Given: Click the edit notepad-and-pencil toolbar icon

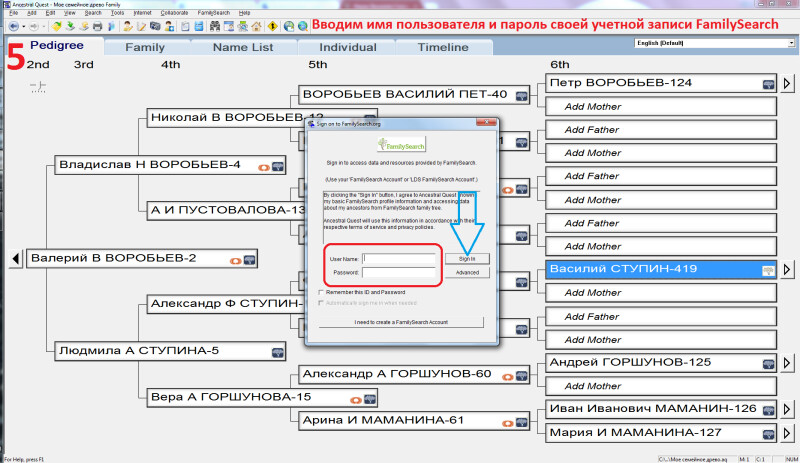Looking at the screenshot, I should click(141, 26).
